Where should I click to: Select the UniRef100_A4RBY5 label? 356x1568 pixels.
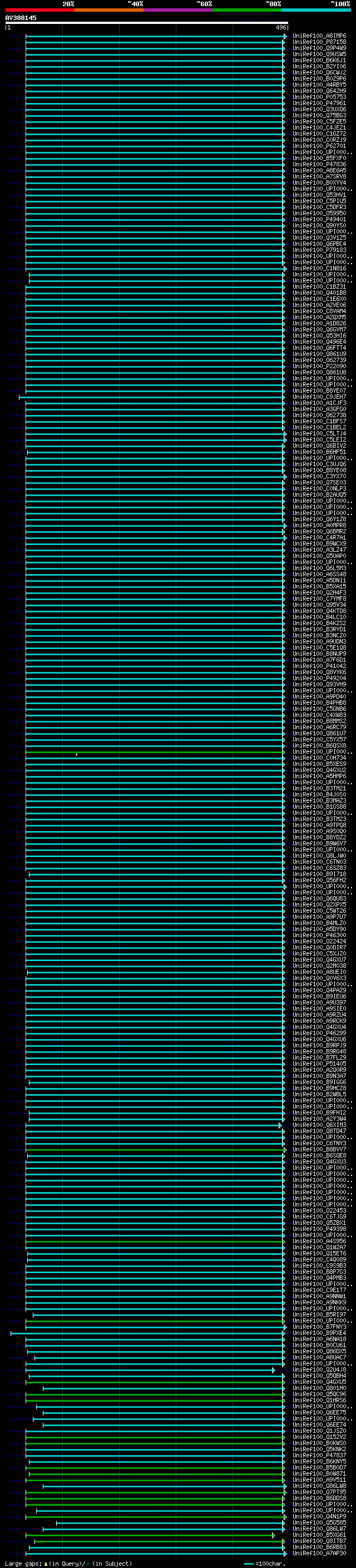coord(319,85)
